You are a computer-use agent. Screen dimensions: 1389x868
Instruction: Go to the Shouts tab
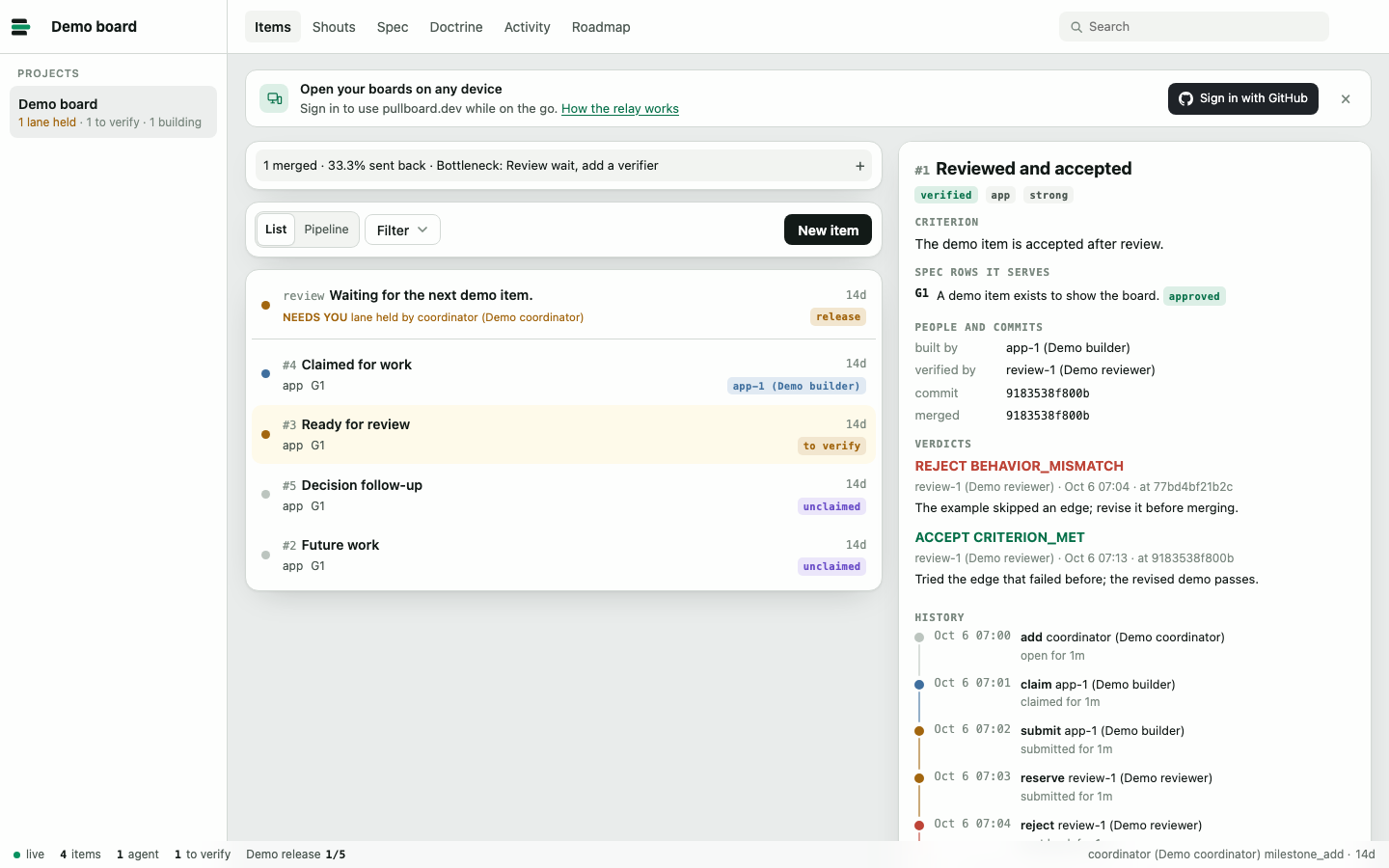[x=334, y=27]
